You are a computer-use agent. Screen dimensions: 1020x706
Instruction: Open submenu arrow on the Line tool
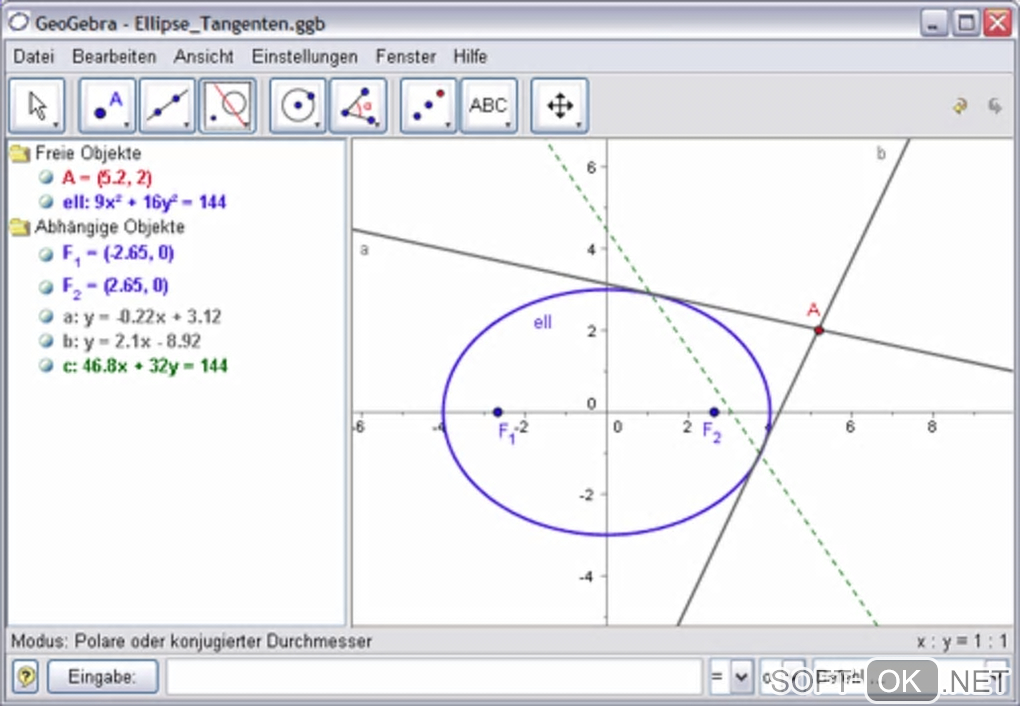point(187,125)
